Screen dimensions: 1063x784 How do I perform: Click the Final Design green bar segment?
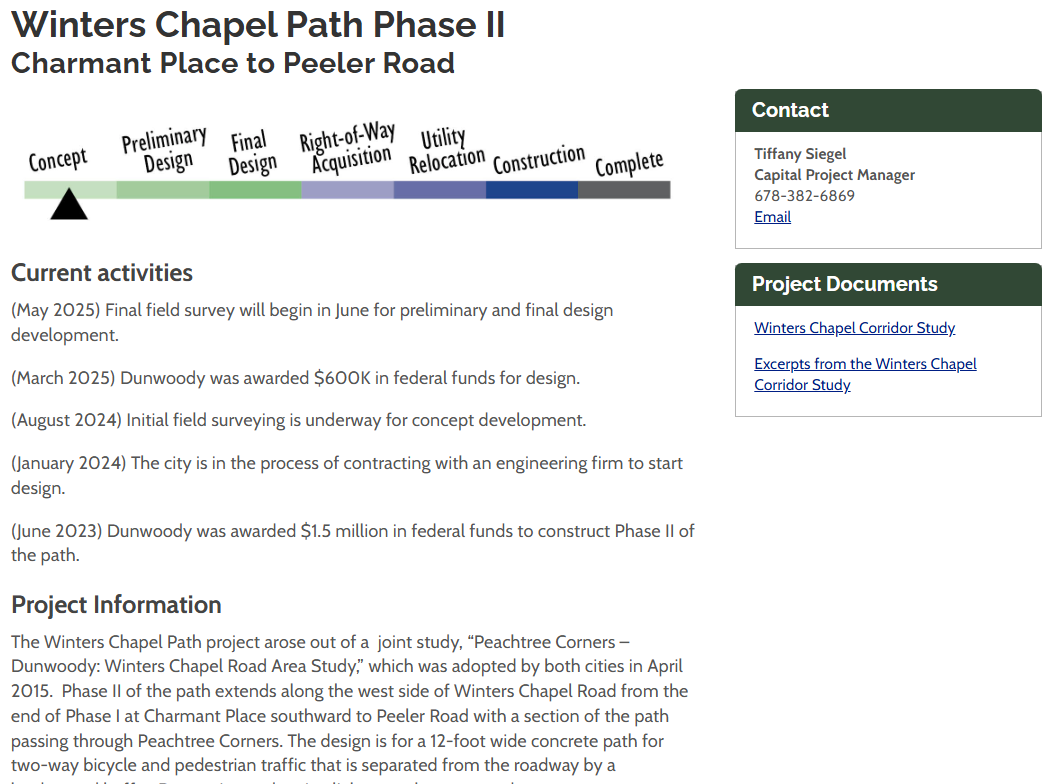(x=256, y=190)
